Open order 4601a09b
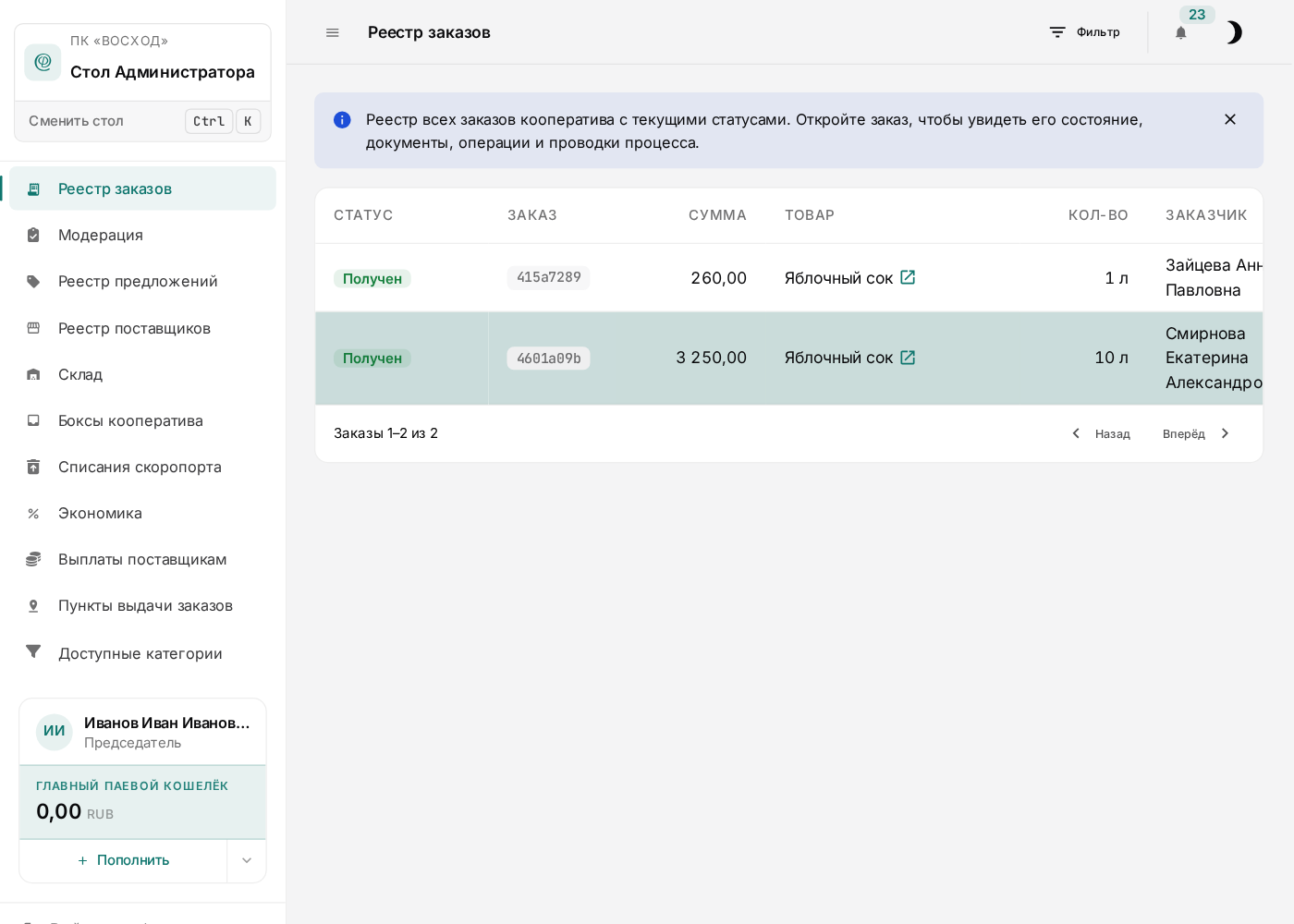Screen dimensions: 1294x924 [548, 359]
